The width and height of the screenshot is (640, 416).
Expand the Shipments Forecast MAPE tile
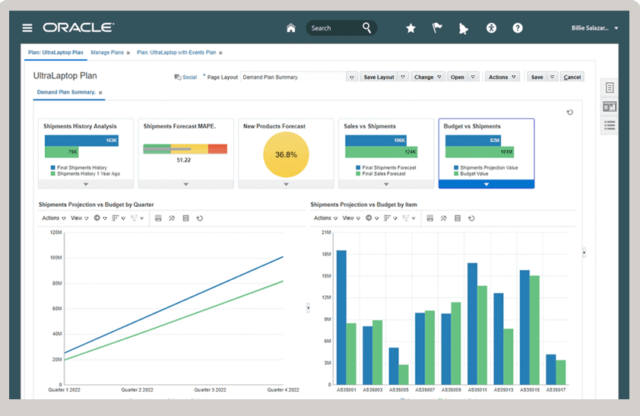186,185
